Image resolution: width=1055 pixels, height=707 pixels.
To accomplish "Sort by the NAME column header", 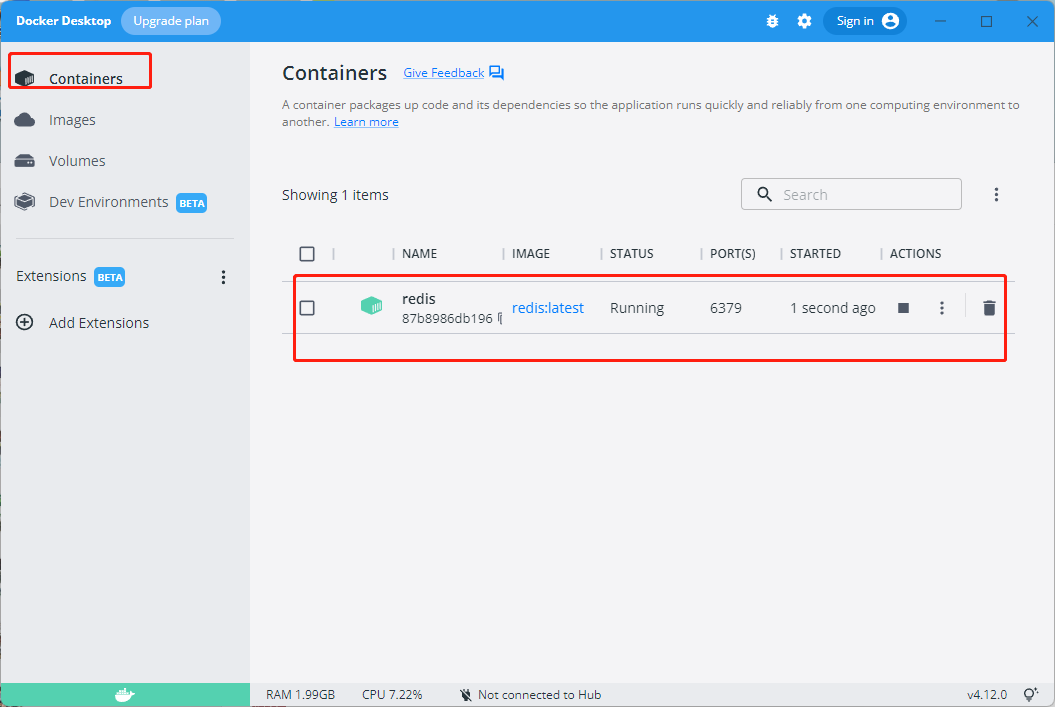I will pos(419,254).
